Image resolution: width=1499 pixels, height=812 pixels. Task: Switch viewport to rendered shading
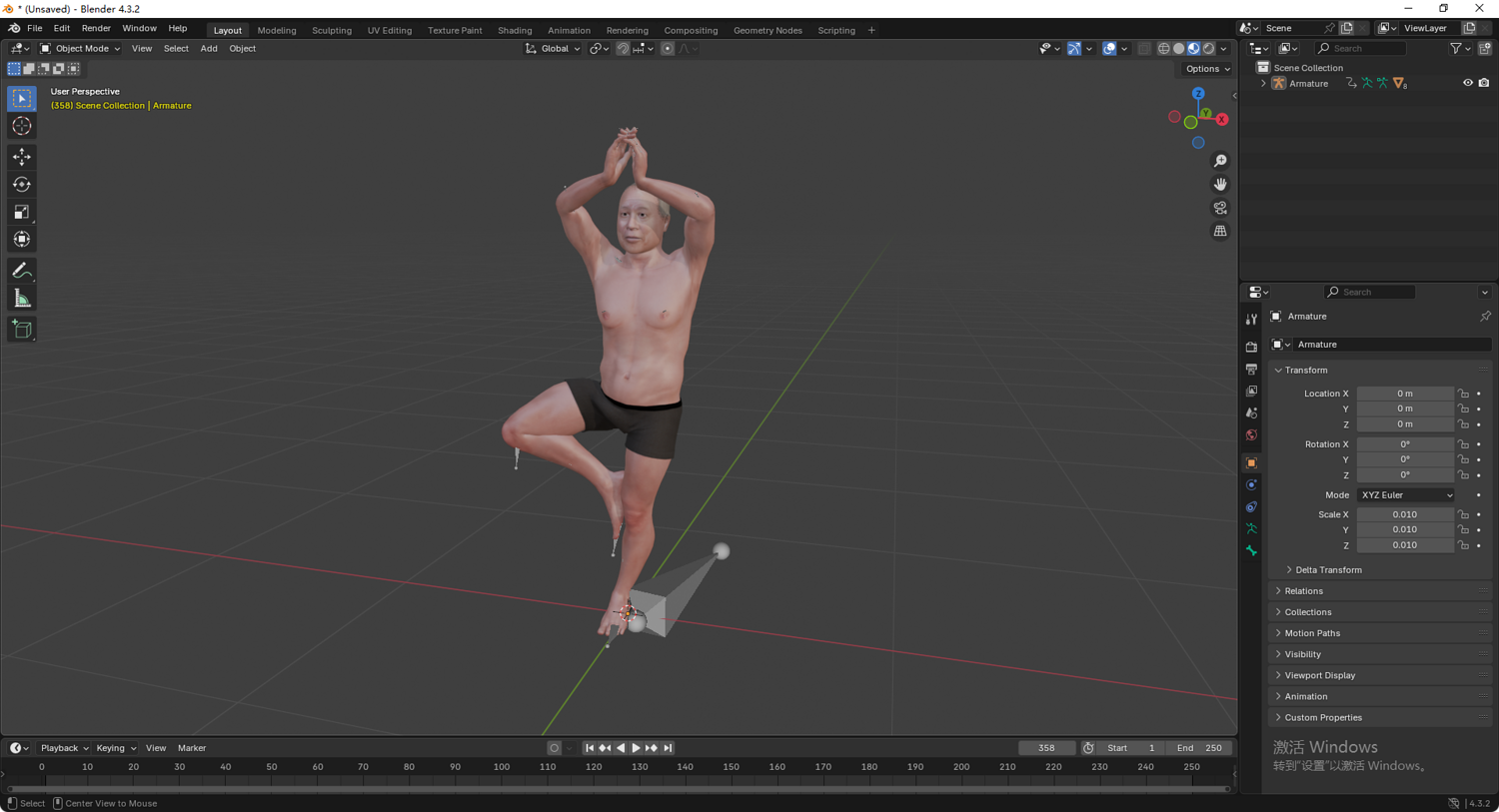point(1208,48)
